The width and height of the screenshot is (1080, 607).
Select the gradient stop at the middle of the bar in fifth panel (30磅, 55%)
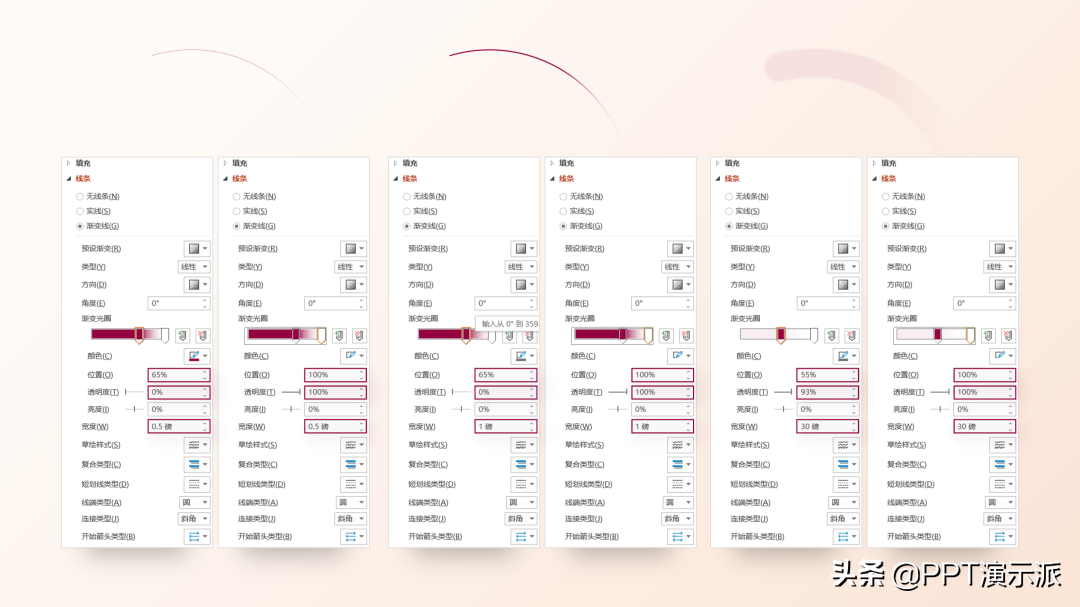click(x=781, y=336)
